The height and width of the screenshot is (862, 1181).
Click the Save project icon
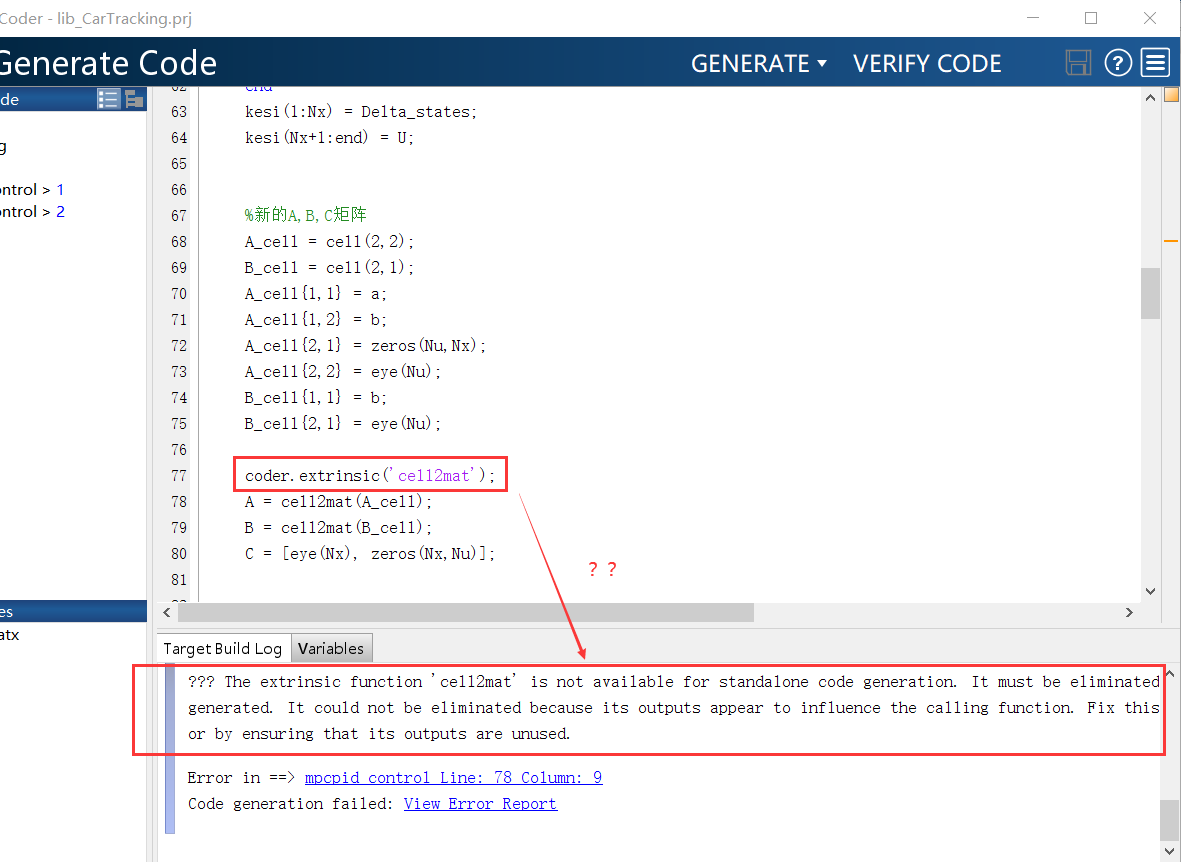pos(1078,62)
